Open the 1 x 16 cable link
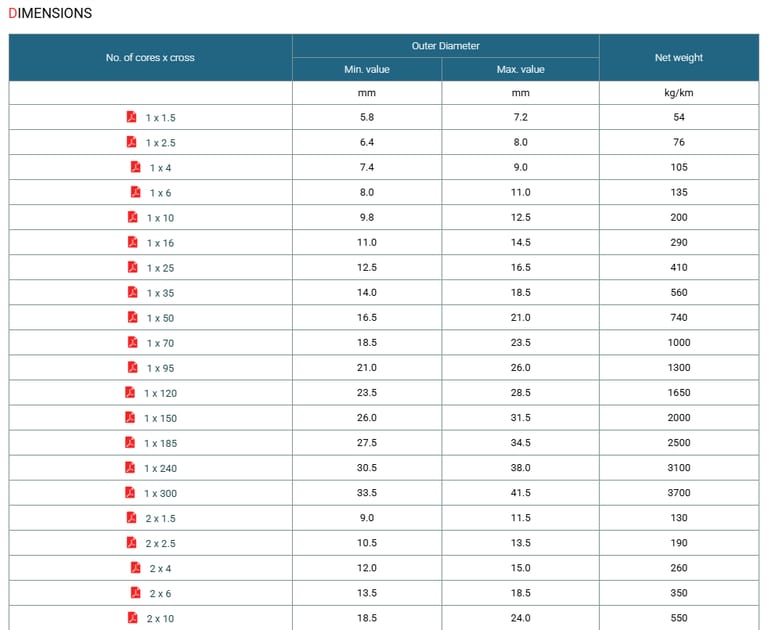 pyautogui.click(x=160, y=243)
